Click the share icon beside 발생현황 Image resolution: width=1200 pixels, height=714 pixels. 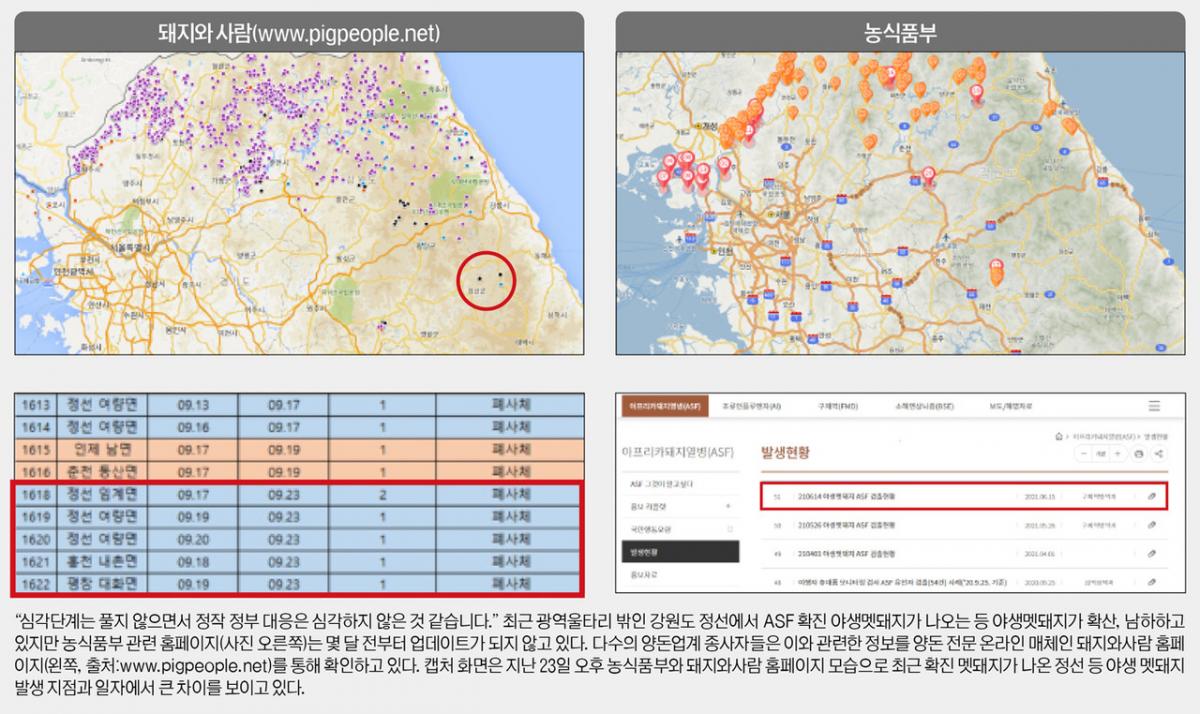tap(1159, 454)
